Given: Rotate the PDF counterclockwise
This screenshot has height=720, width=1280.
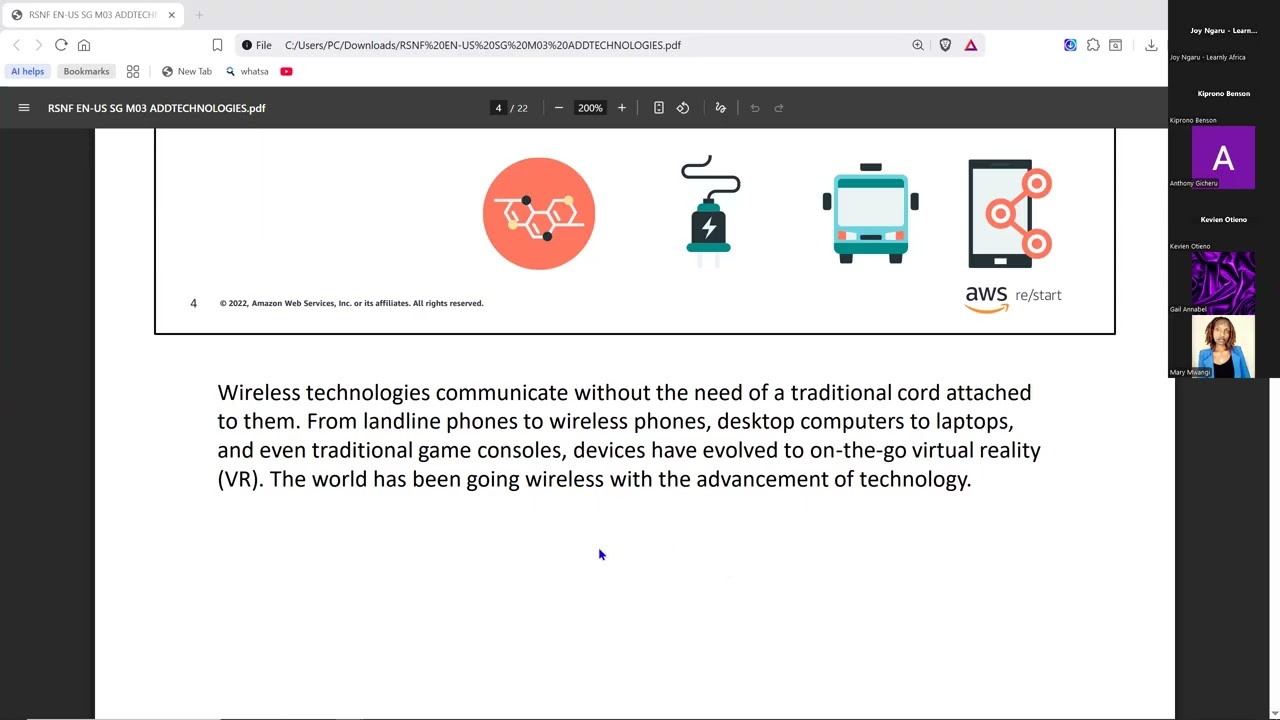Looking at the screenshot, I should pos(683,108).
